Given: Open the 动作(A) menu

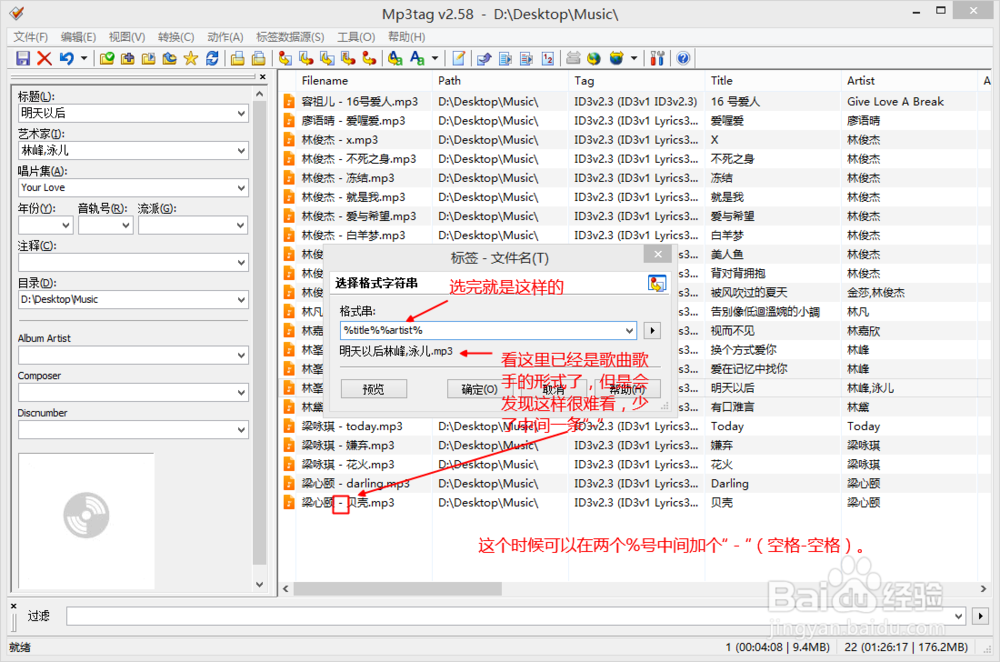Looking at the screenshot, I should click(225, 37).
